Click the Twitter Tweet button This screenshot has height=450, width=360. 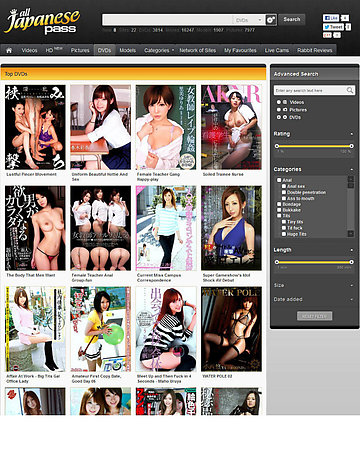point(333,27)
